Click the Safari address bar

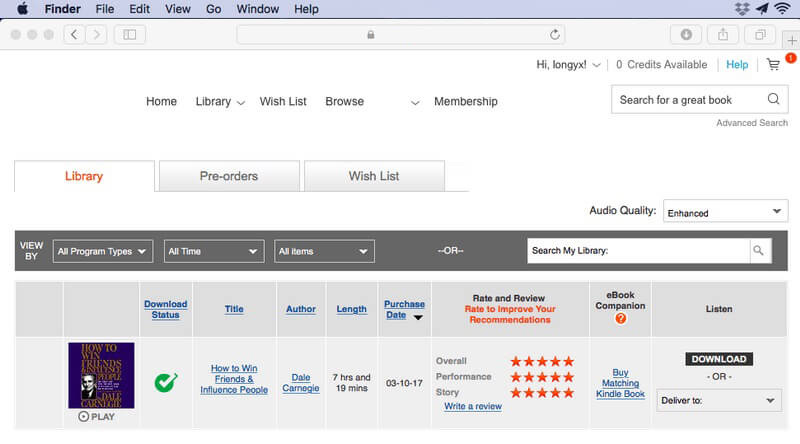pyautogui.click(x=401, y=35)
